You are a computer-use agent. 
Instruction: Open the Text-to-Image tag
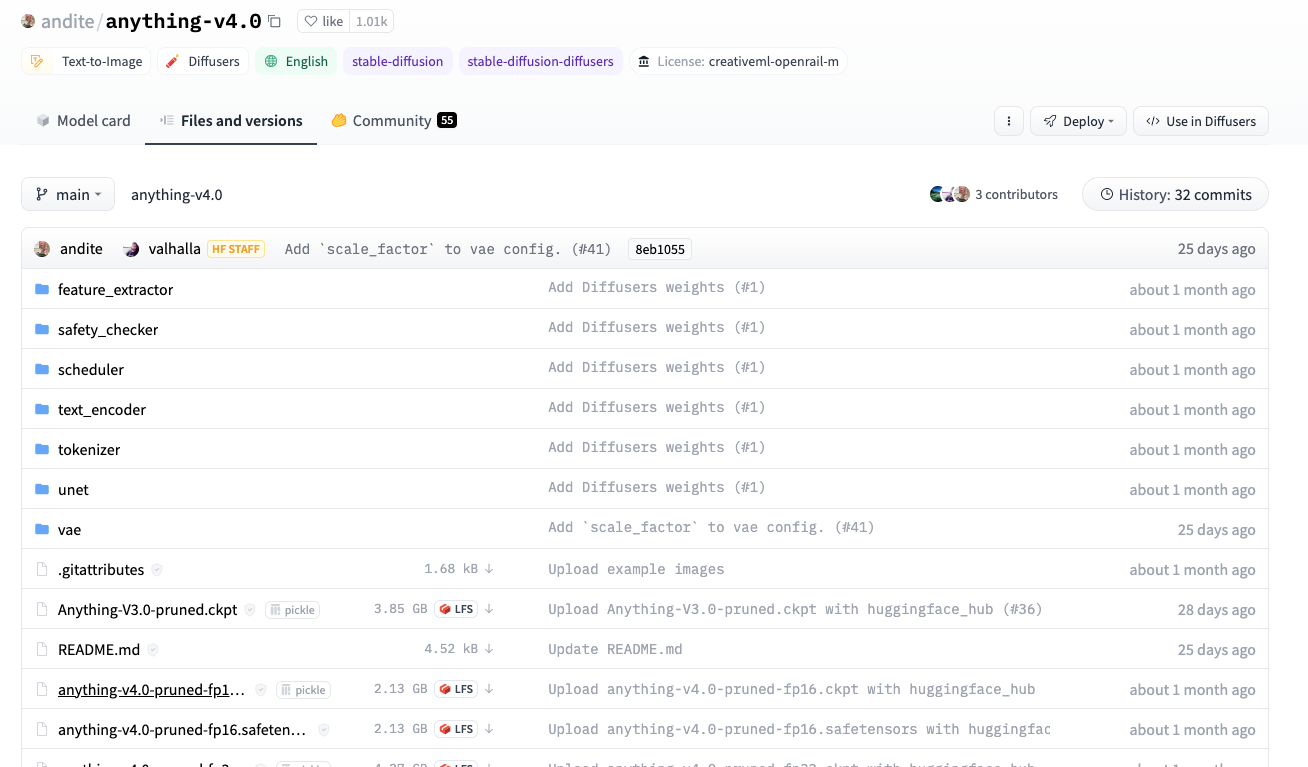(86, 61)
